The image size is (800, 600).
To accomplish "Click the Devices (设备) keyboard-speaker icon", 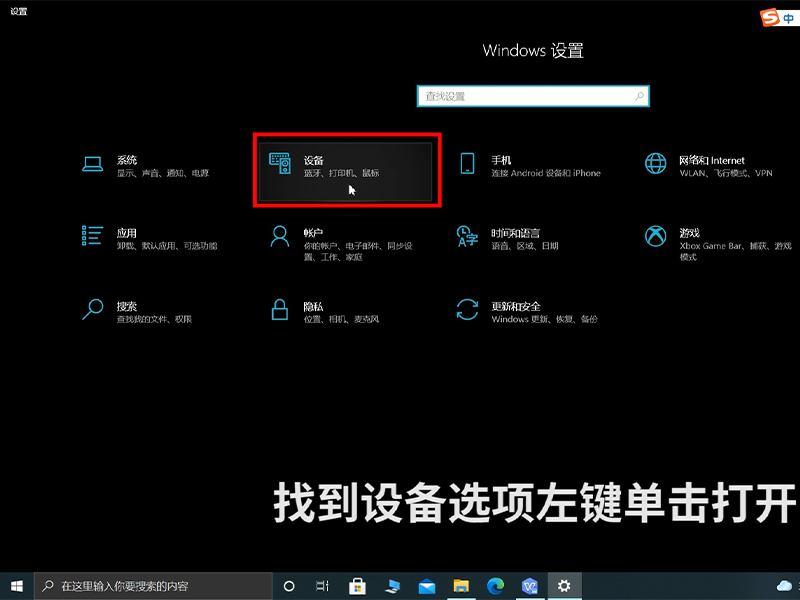I will [x=280, y=163].
